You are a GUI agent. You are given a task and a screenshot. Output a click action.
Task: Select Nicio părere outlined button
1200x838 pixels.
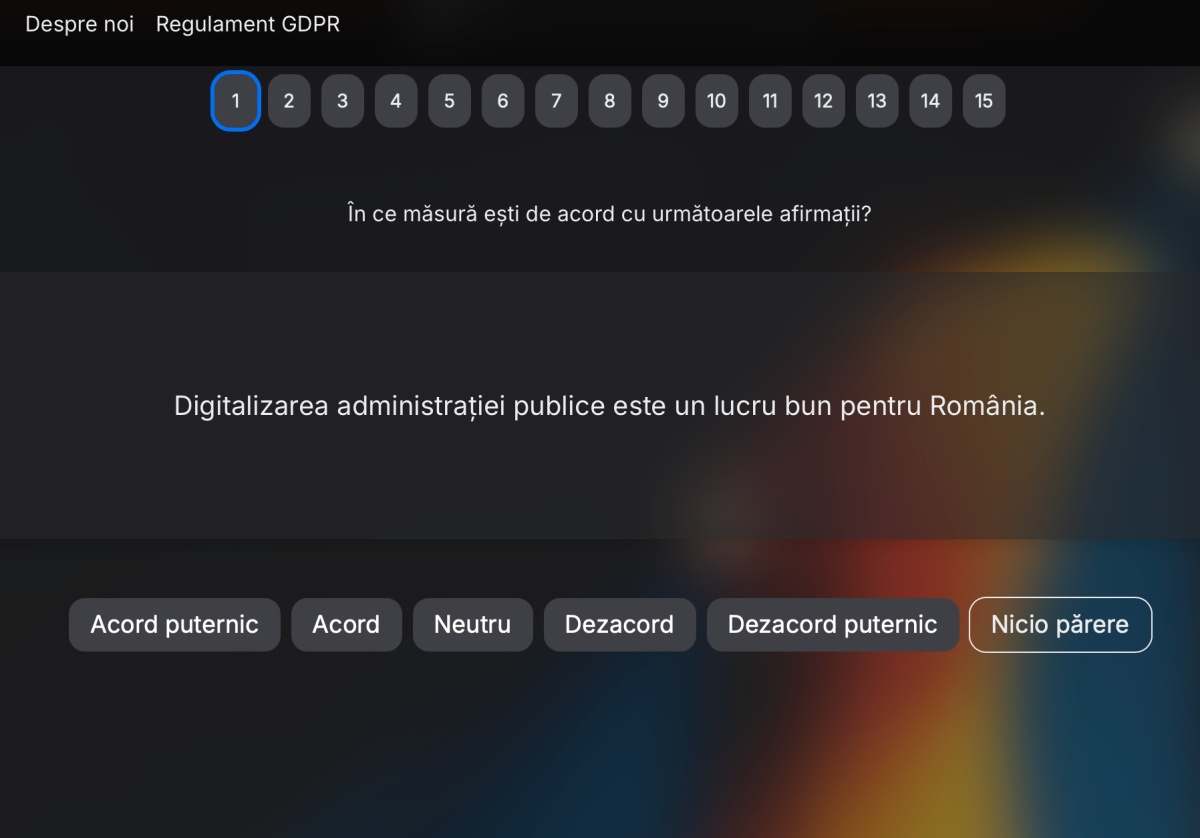point(1060,625)
